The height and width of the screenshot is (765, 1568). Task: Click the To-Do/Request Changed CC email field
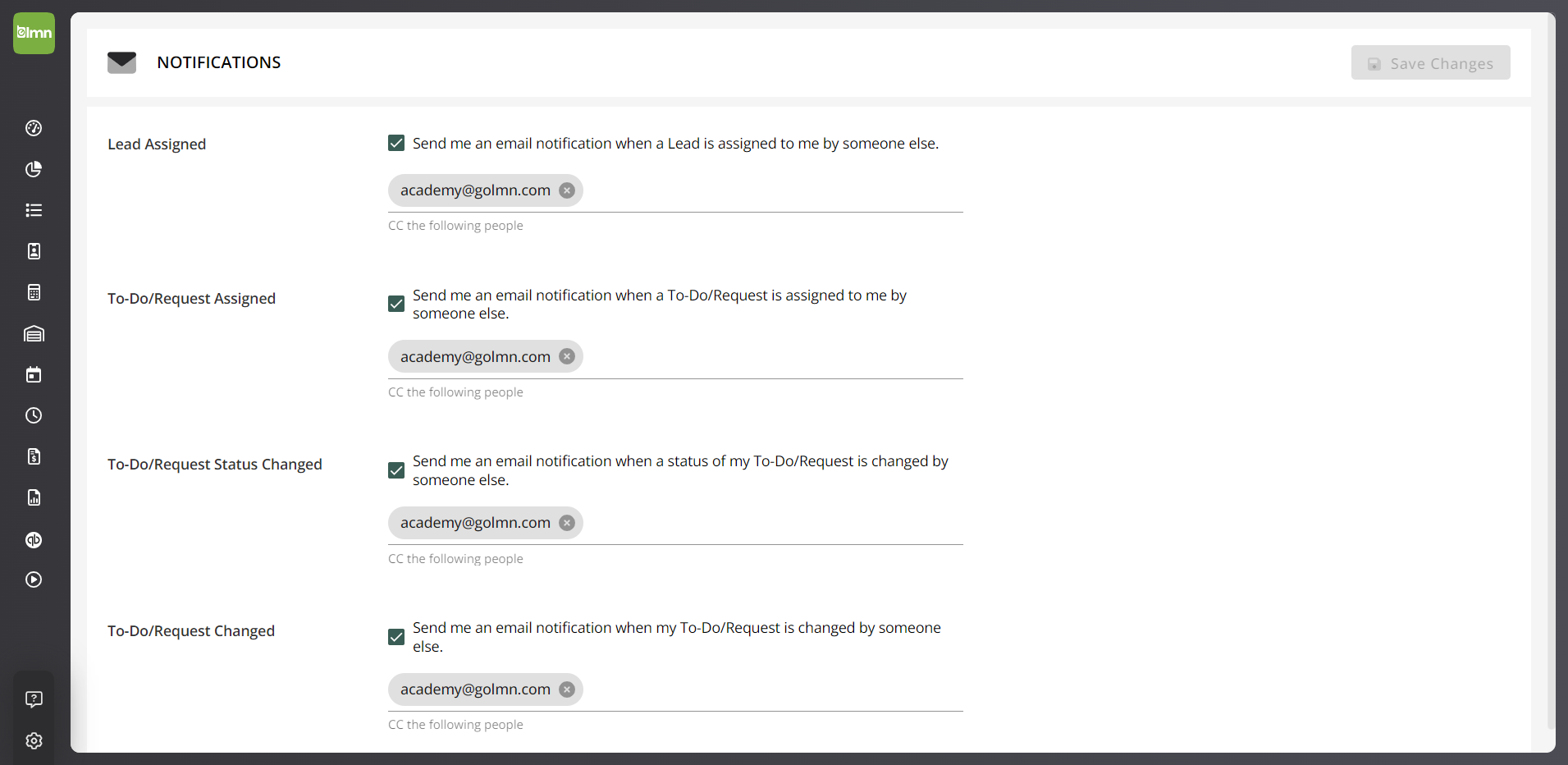[x=771, y=690]
